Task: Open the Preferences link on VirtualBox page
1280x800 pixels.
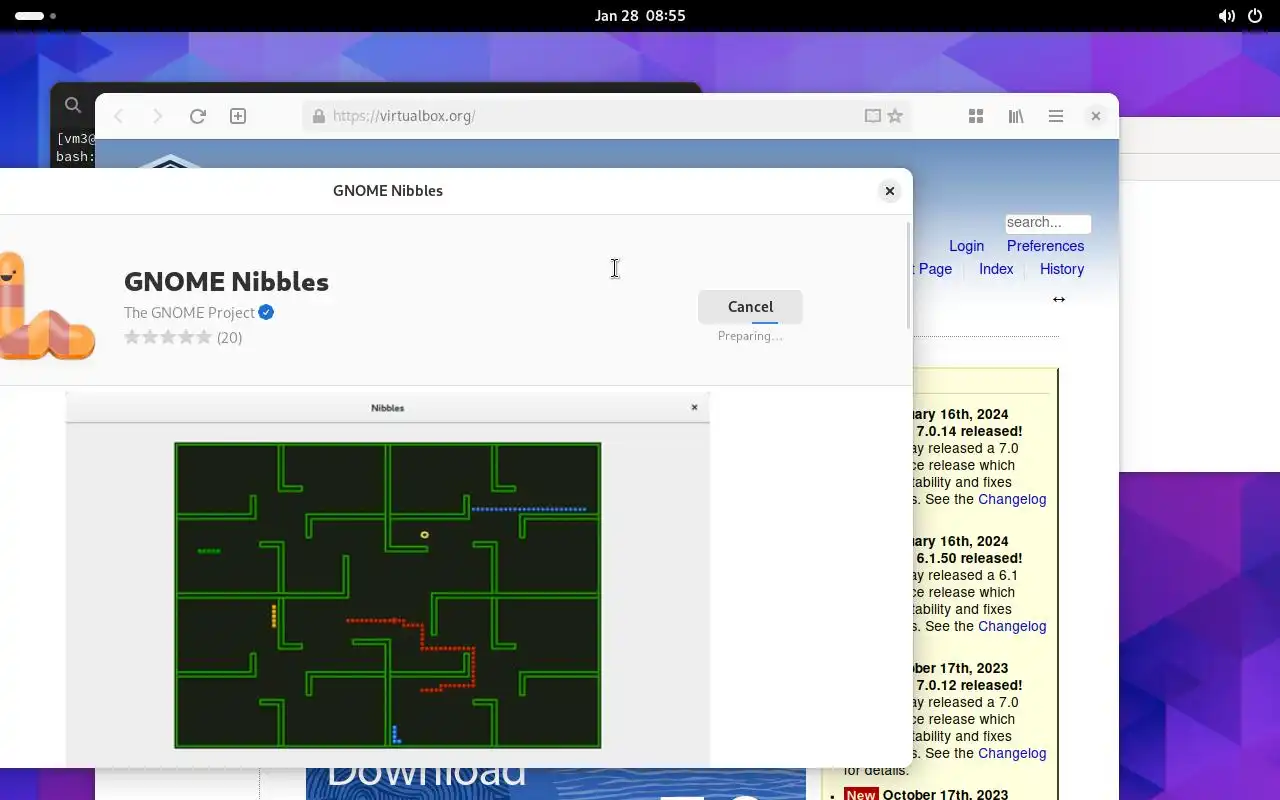Action: click(x=1045, y=246)
